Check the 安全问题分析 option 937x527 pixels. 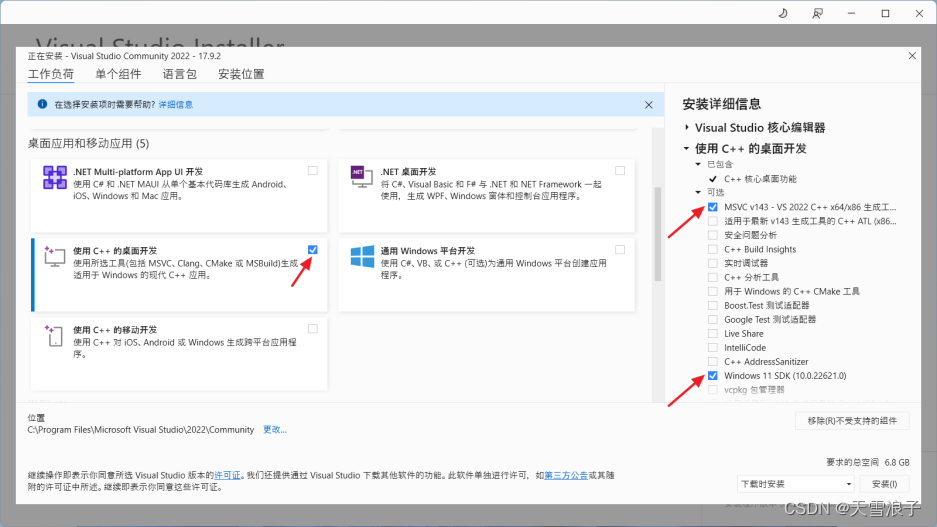[713, 235]
